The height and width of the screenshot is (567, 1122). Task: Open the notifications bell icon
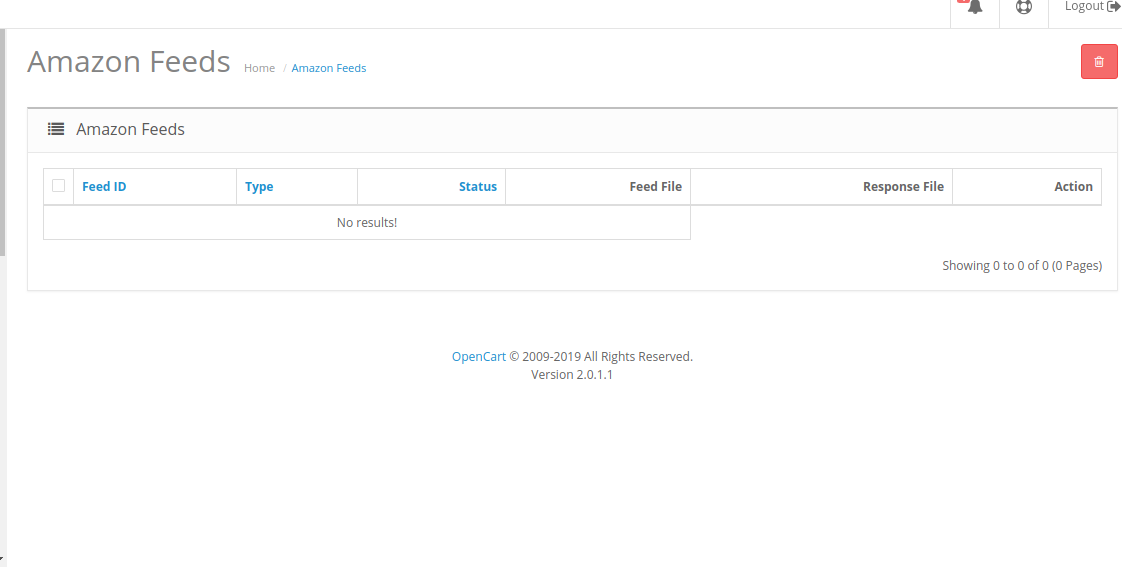[x=975, y=7]
